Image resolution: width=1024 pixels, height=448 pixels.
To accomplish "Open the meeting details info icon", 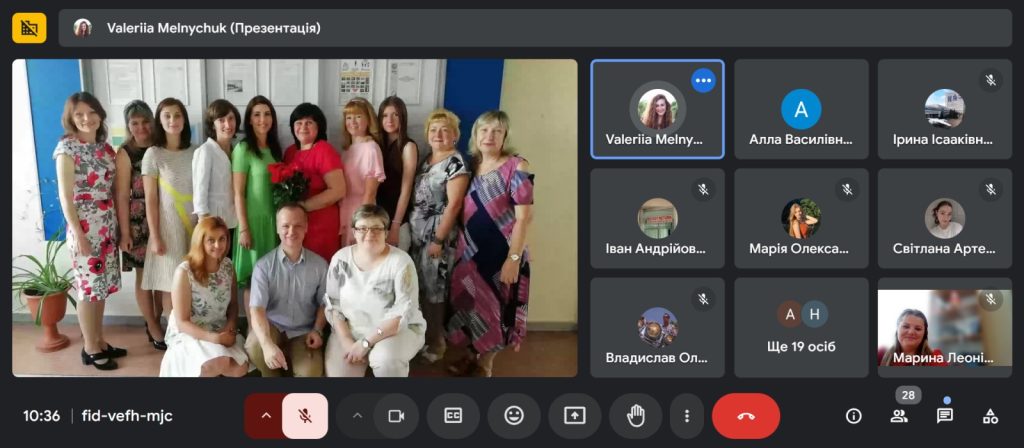I will tap(853, 416).
